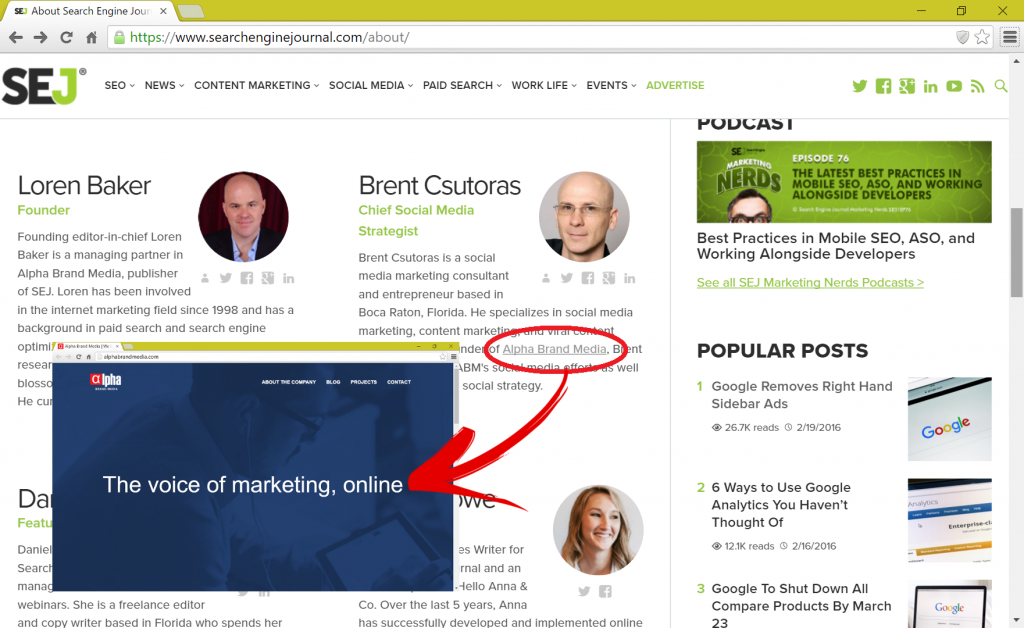Screen dimensions: 1024x628
Task: Open Google Removes Right Hand Sidebar Ads post
Action: click(802, 395)
